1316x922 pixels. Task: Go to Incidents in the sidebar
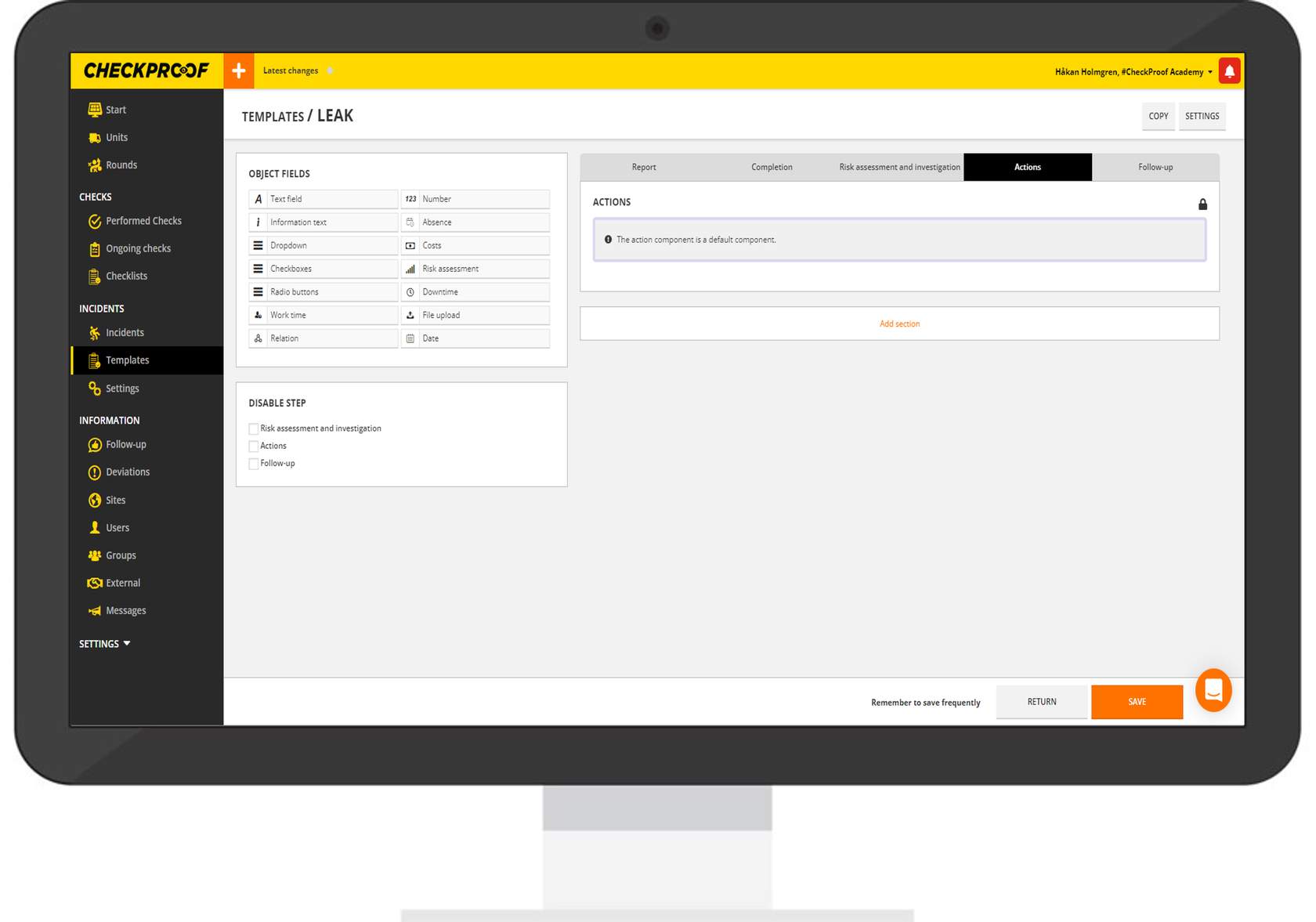[x=125, y=333]
